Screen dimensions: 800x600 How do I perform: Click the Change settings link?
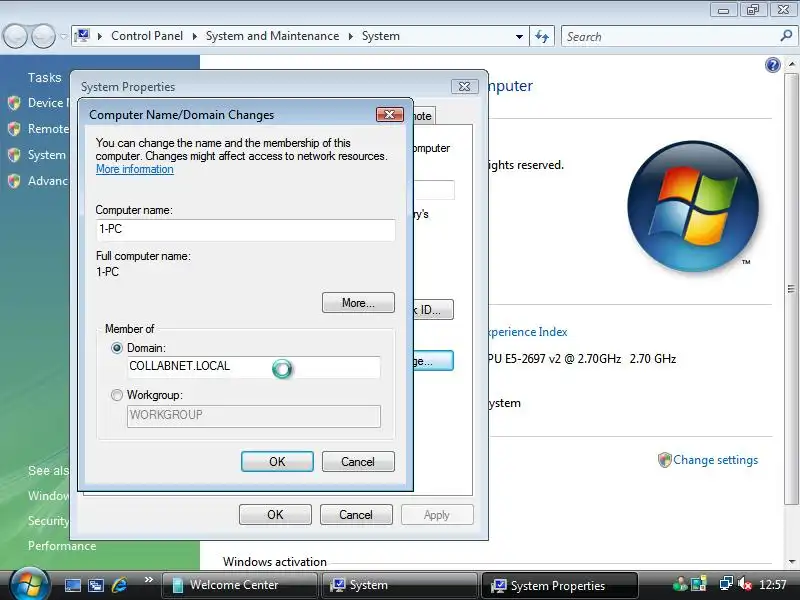pos(715,460)
